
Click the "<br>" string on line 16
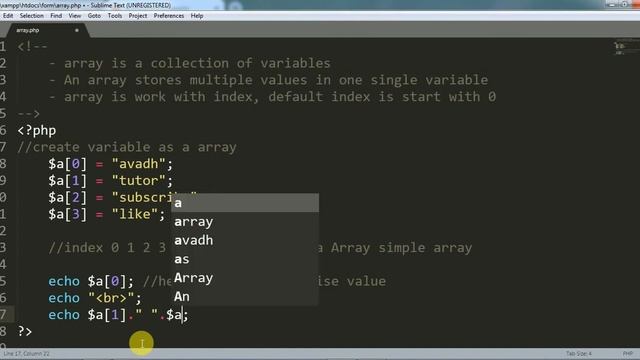(x=111, y=298)
